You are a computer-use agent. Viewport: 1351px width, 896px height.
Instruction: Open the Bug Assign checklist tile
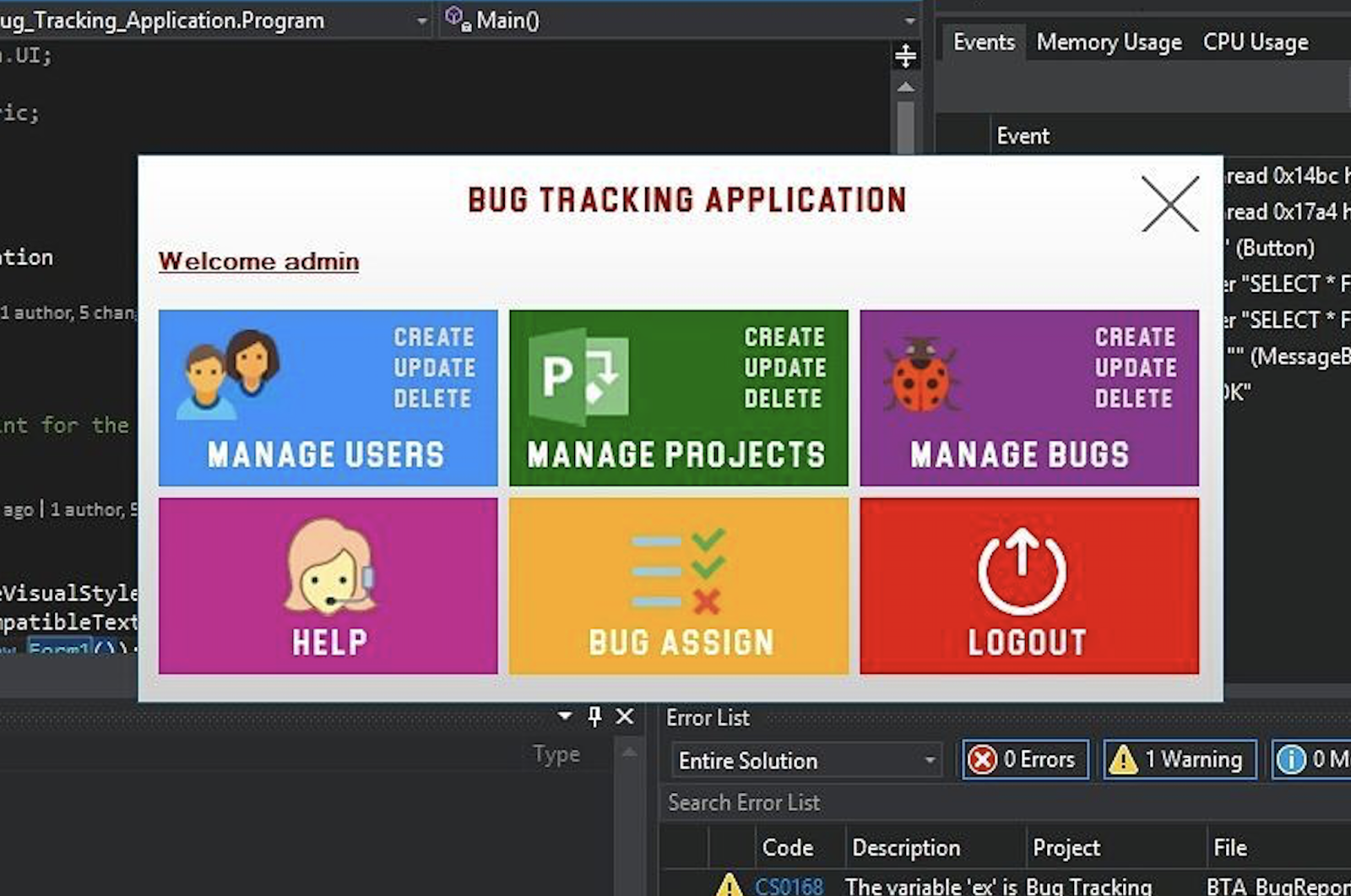[x=677, y=585]
